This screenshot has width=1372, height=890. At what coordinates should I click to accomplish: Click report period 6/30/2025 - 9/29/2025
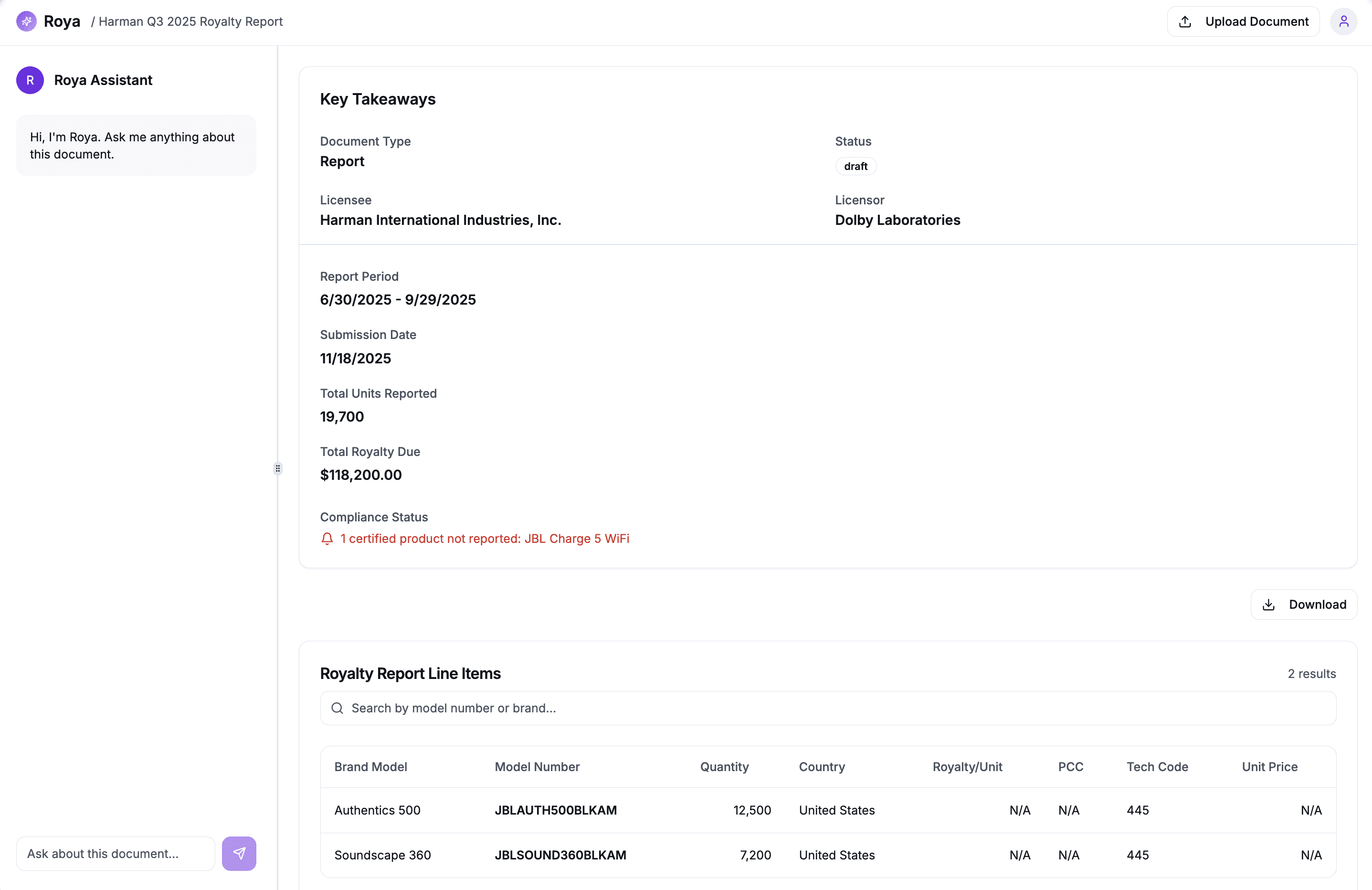(398, 300)
